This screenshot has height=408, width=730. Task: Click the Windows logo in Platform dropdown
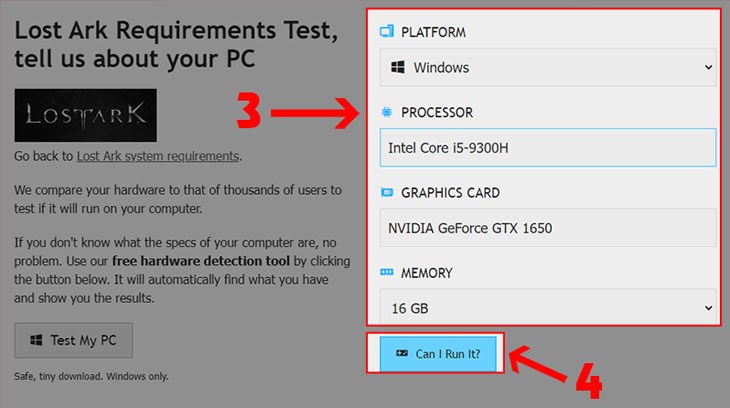click(398, 68)
